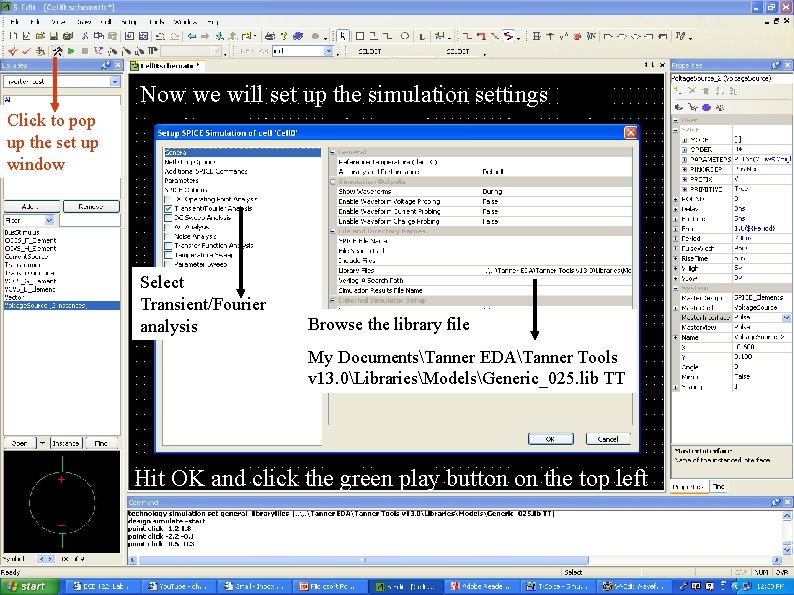Viewport: 794px width, 595px height.
Task: Collapse External Simulator Setup section
Action: (x=333, y=300)
